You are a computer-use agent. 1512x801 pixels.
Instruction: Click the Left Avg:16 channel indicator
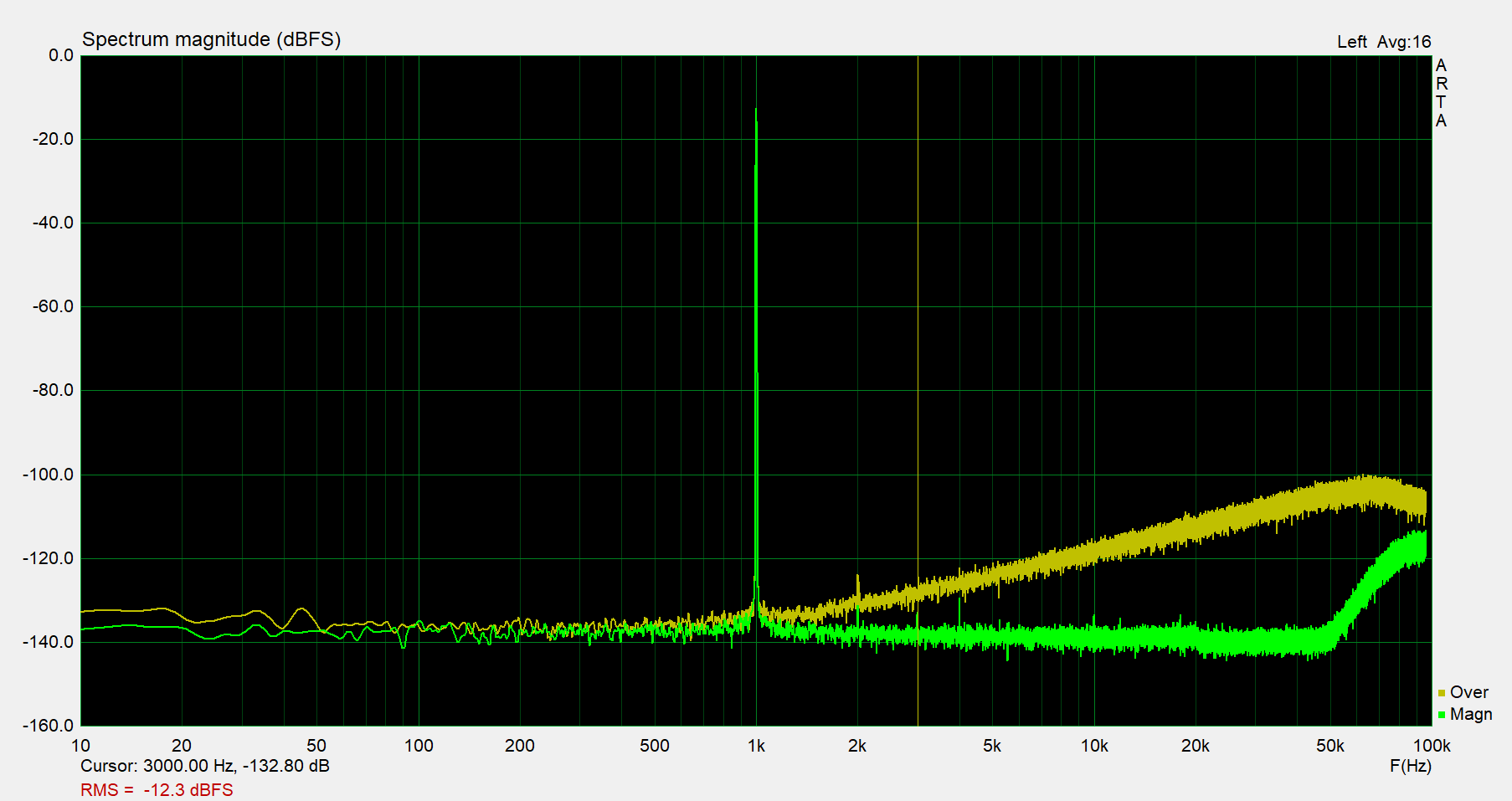pos(1384,41)
